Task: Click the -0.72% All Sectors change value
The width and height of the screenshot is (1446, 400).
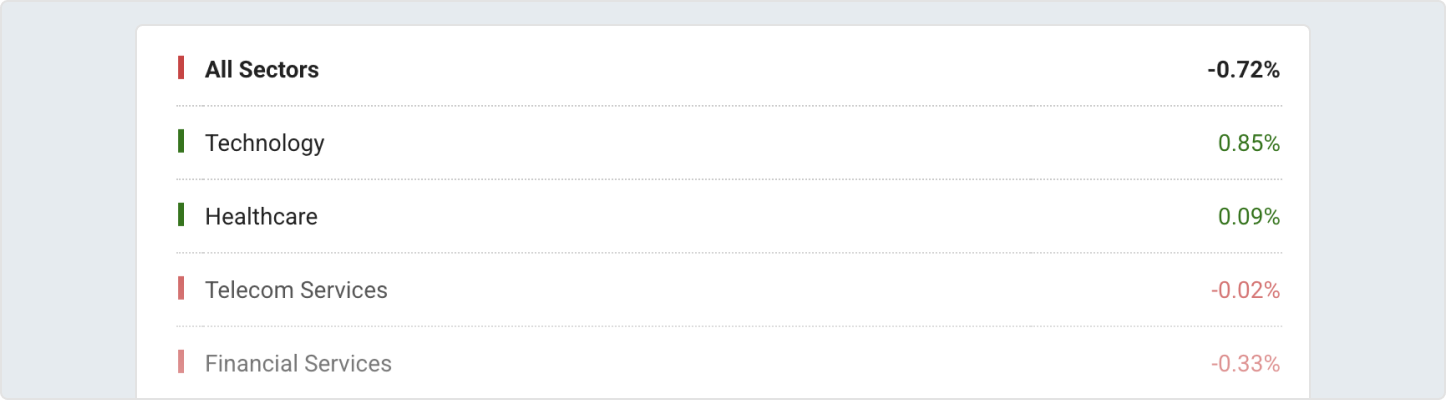Action: pos(1243,70)
